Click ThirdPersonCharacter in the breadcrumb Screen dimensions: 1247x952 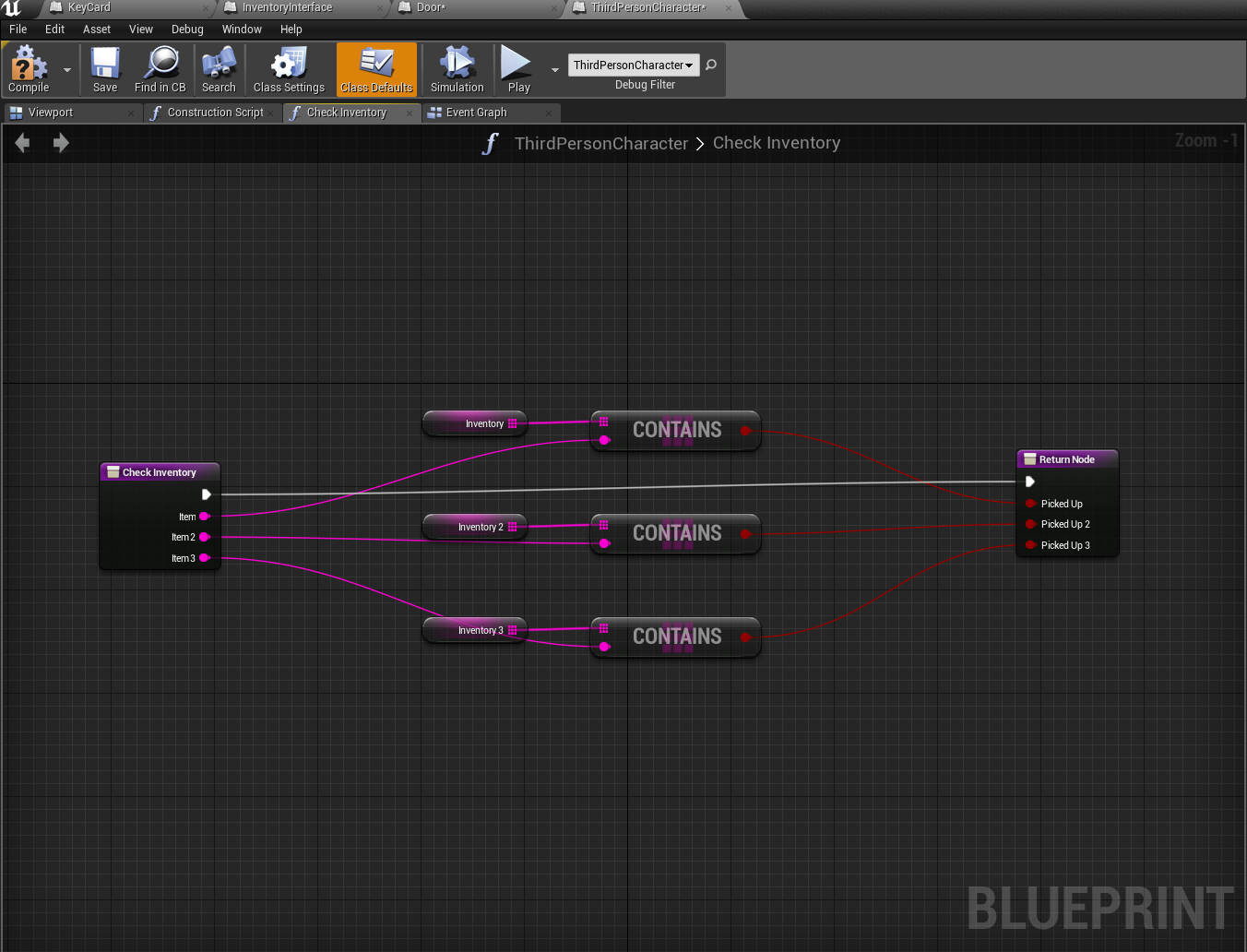pos(601,144)
